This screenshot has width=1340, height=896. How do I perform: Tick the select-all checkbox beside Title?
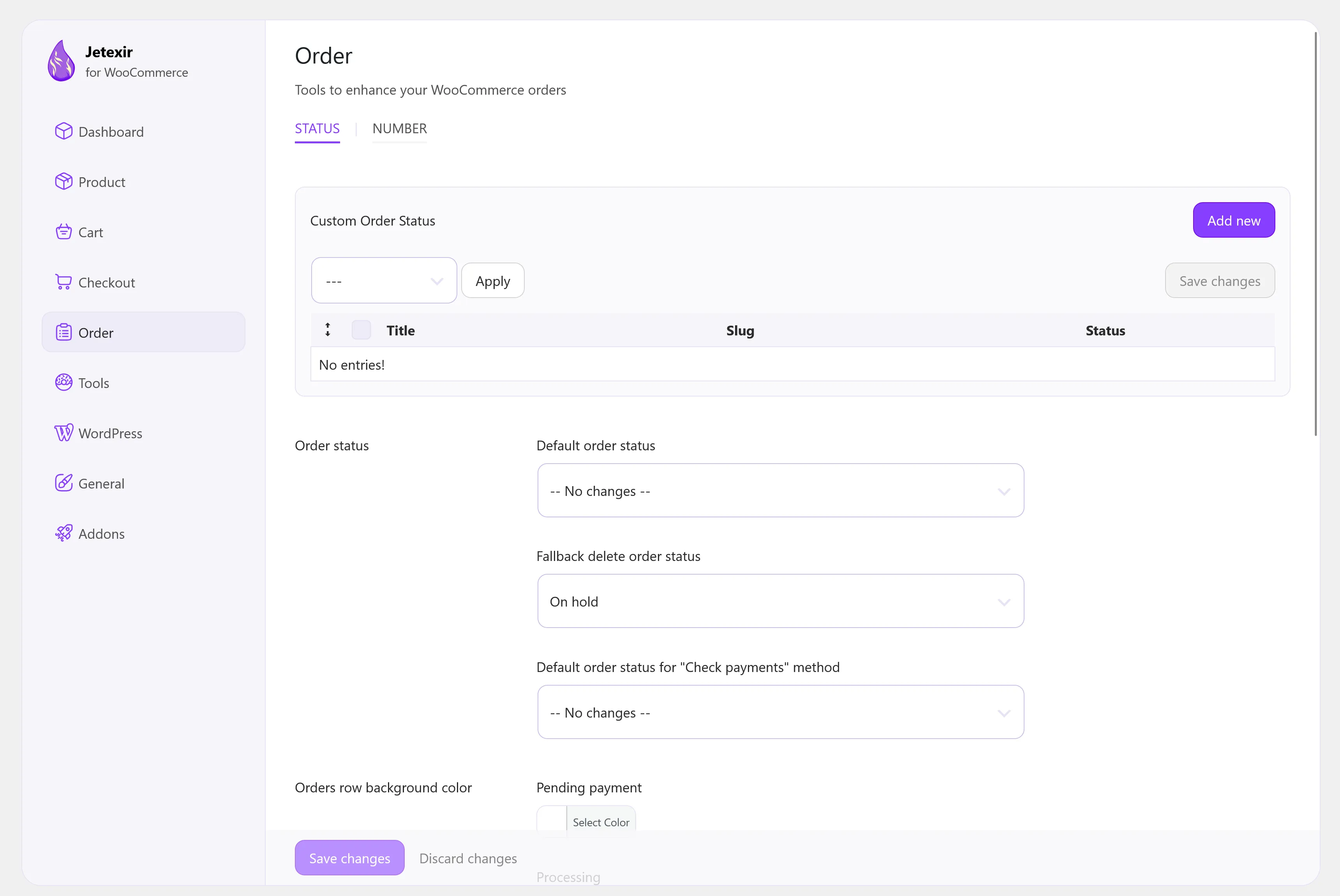pos(361,330)
